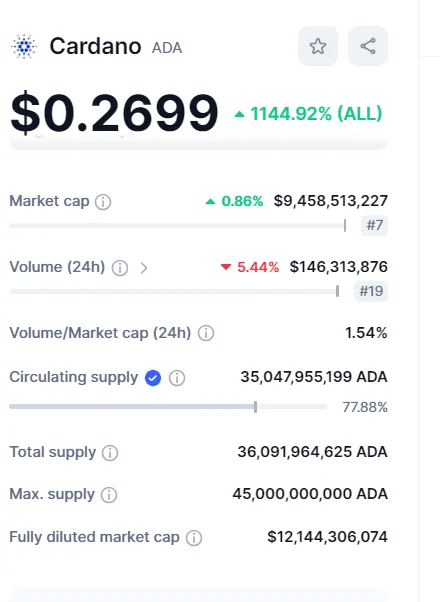Show Max. supply info tooltip

109,495
